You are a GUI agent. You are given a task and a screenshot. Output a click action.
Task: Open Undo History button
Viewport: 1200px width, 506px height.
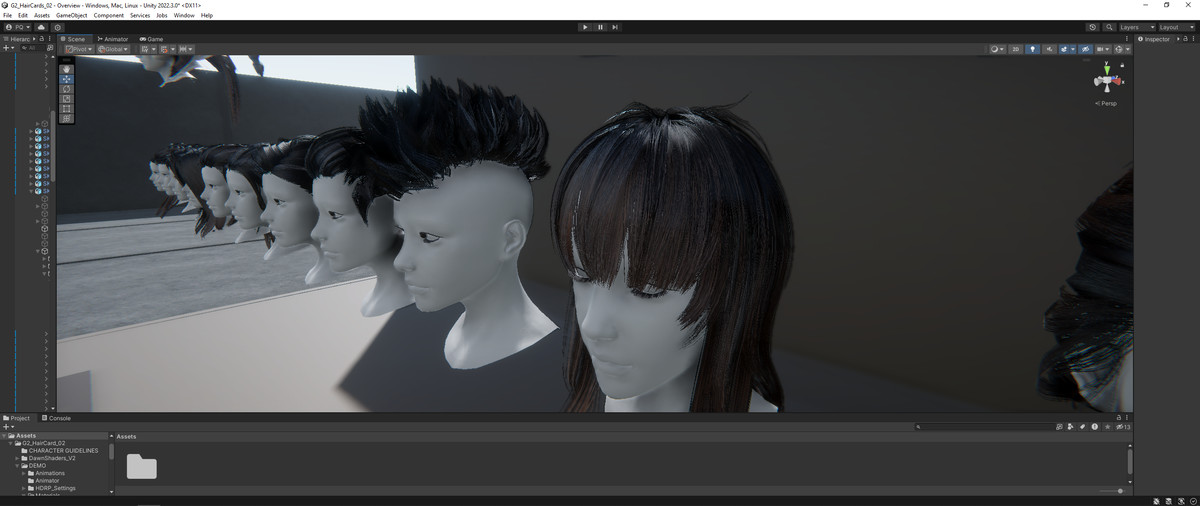coord(1092,27)
